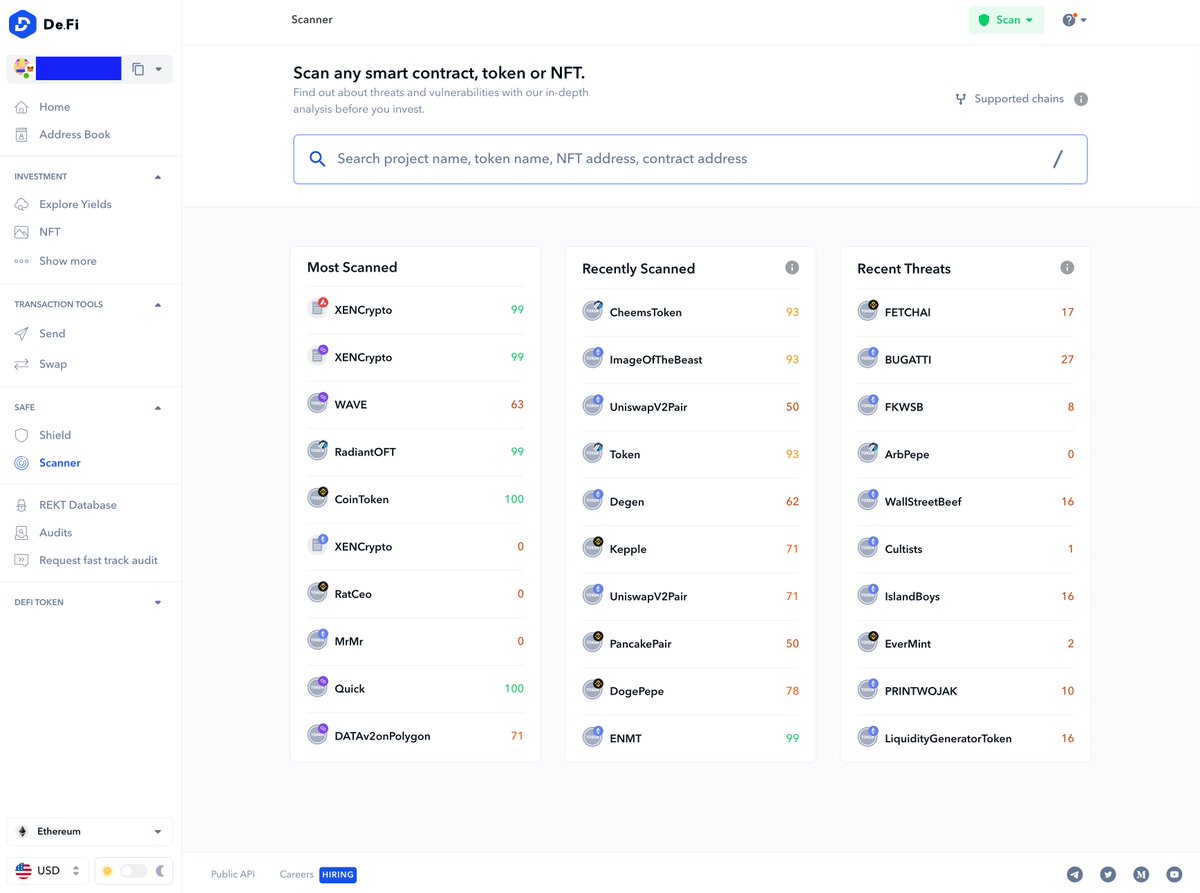Open ImageOfTheBeast scan result
1200x893 pixels.
(690, 360)
